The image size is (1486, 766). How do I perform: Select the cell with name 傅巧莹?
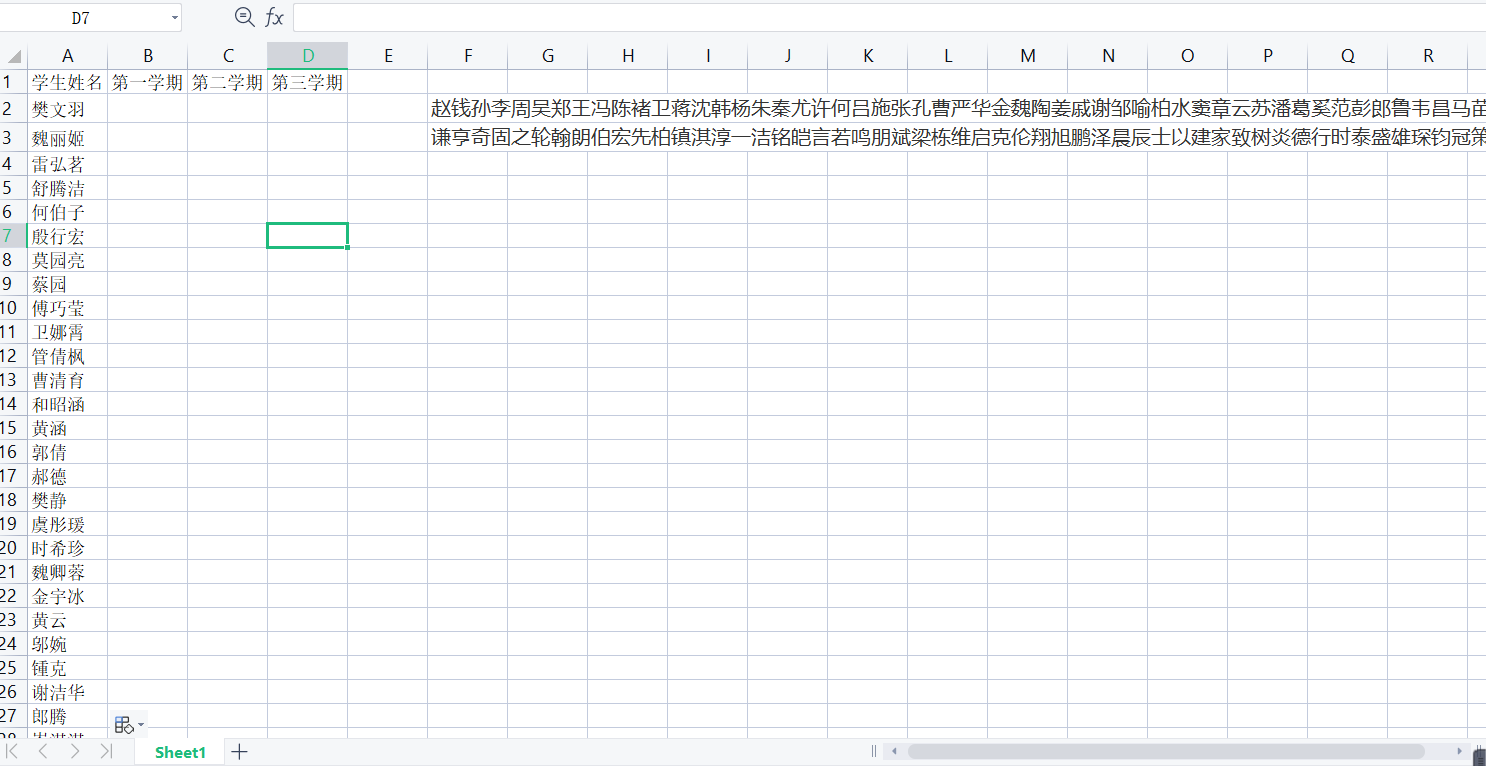pyautogui.click(x=67, y=308)
